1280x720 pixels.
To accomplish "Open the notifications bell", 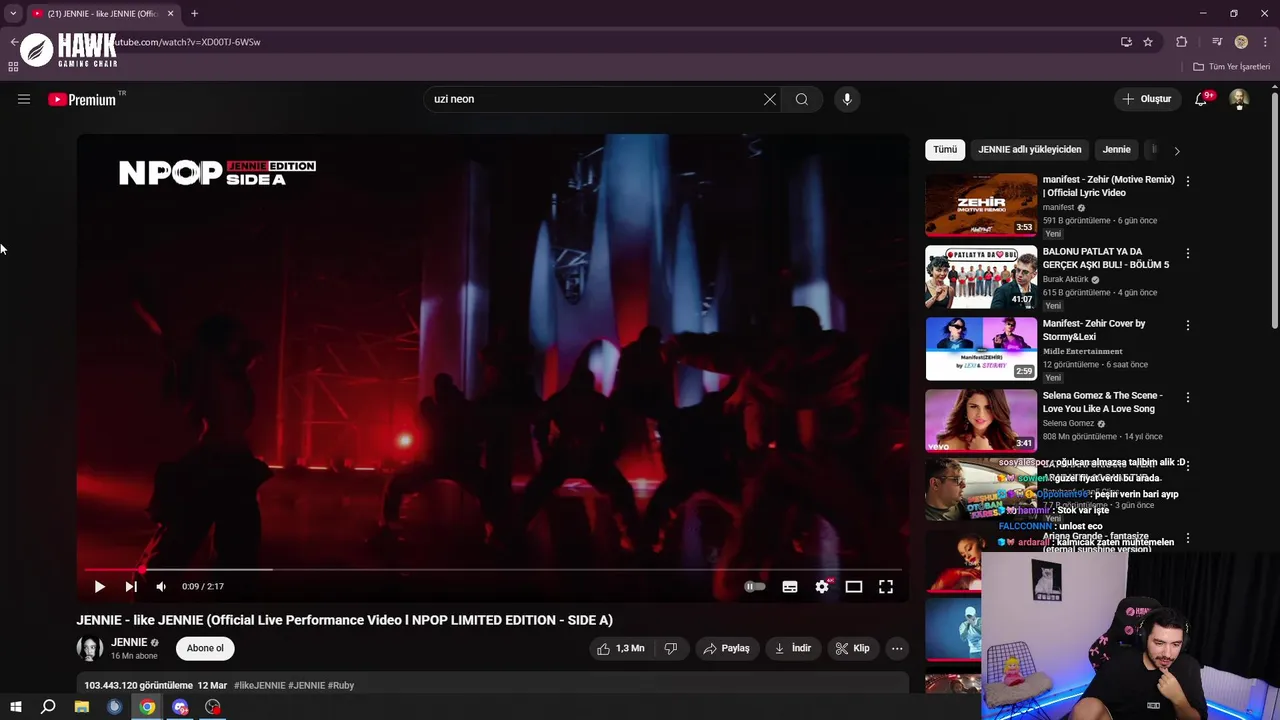I will pos(1201,99).
